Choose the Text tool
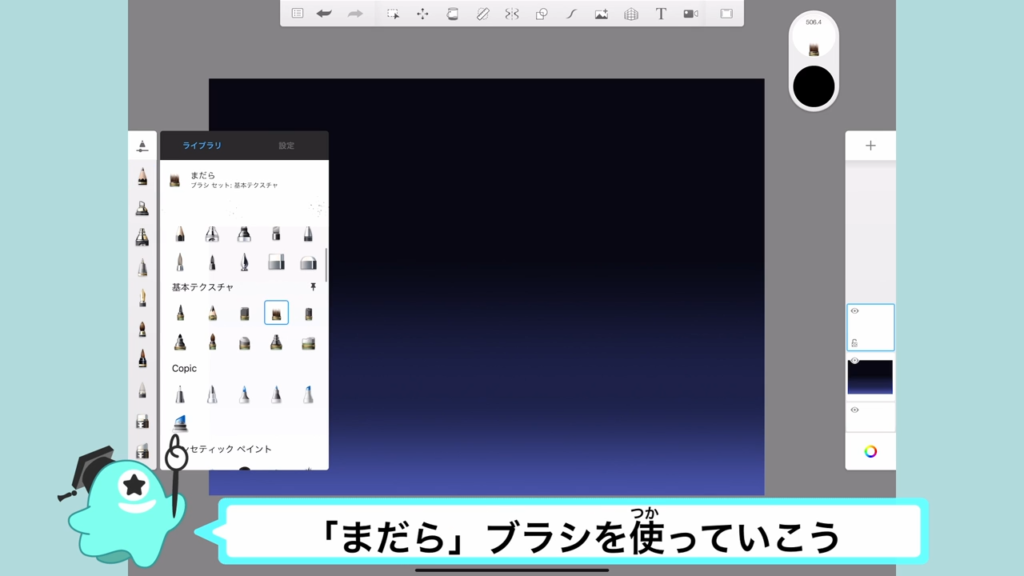The width and height of the screenshot is (1024, 576). (x=661, y=14)
